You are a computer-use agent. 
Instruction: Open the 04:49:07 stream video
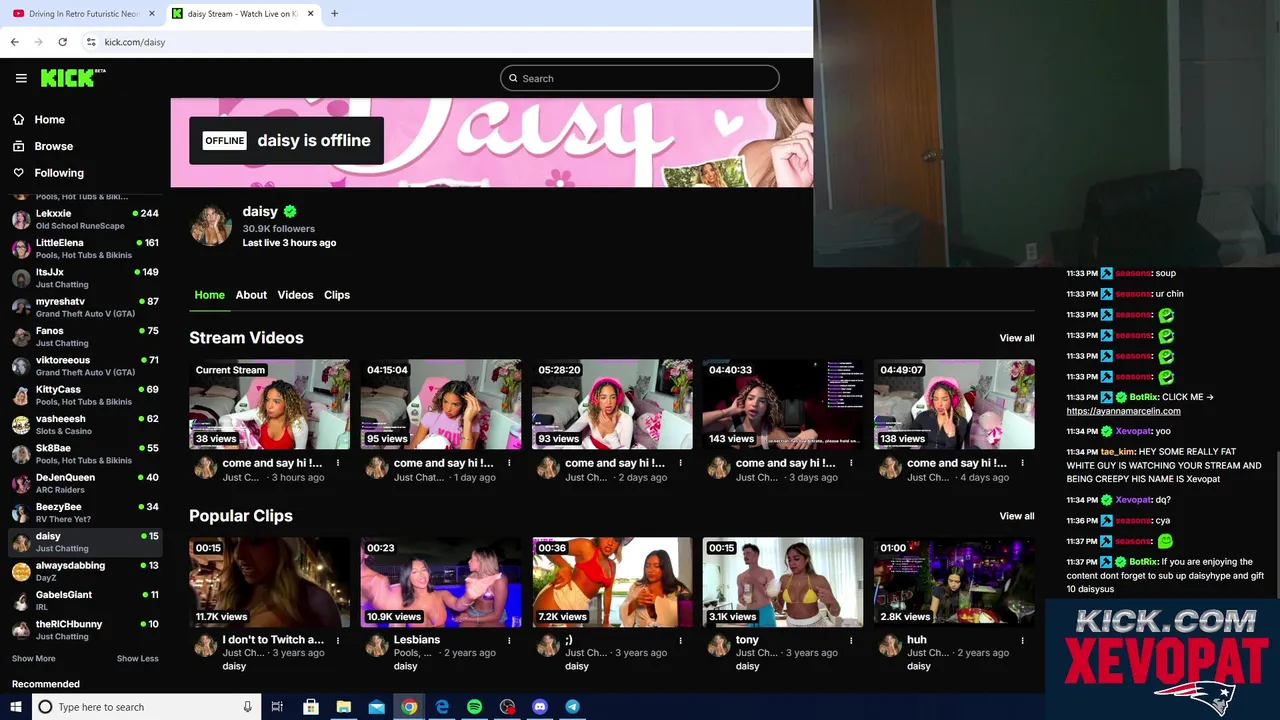[954, 404]
